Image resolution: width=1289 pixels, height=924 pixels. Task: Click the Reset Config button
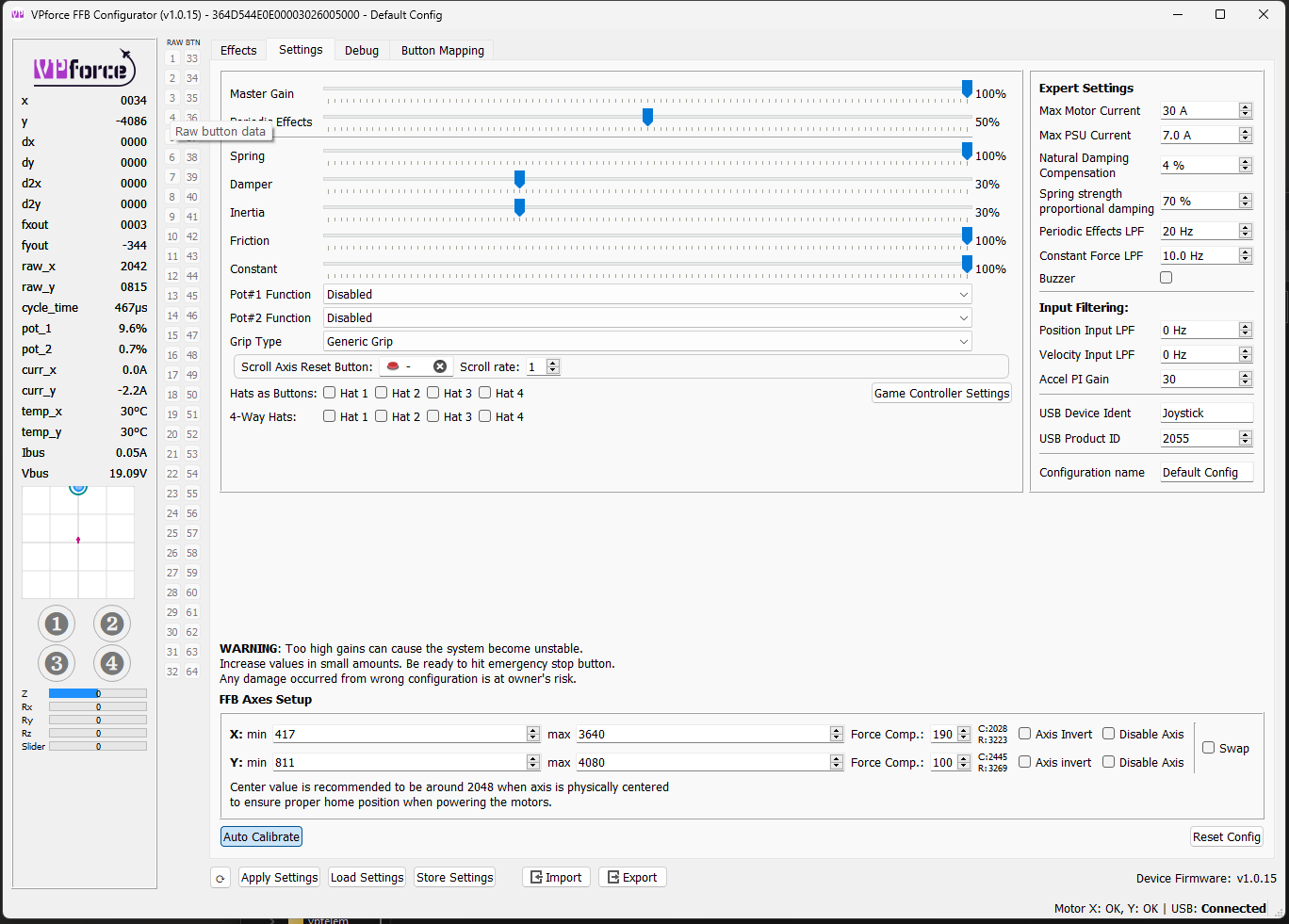[1227, 836]
